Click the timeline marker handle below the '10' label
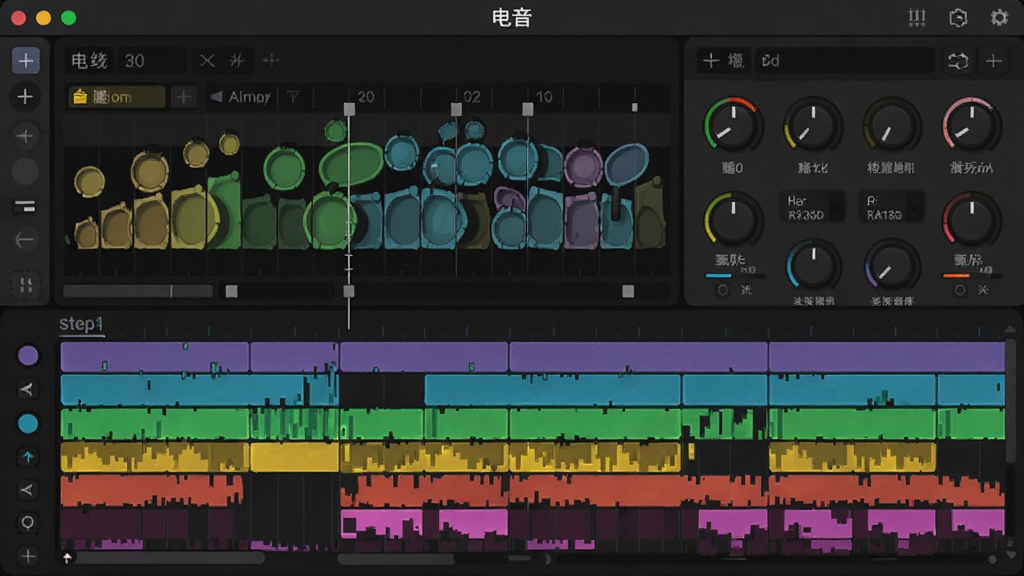1024x576 pixels. (x=528, y=110)
